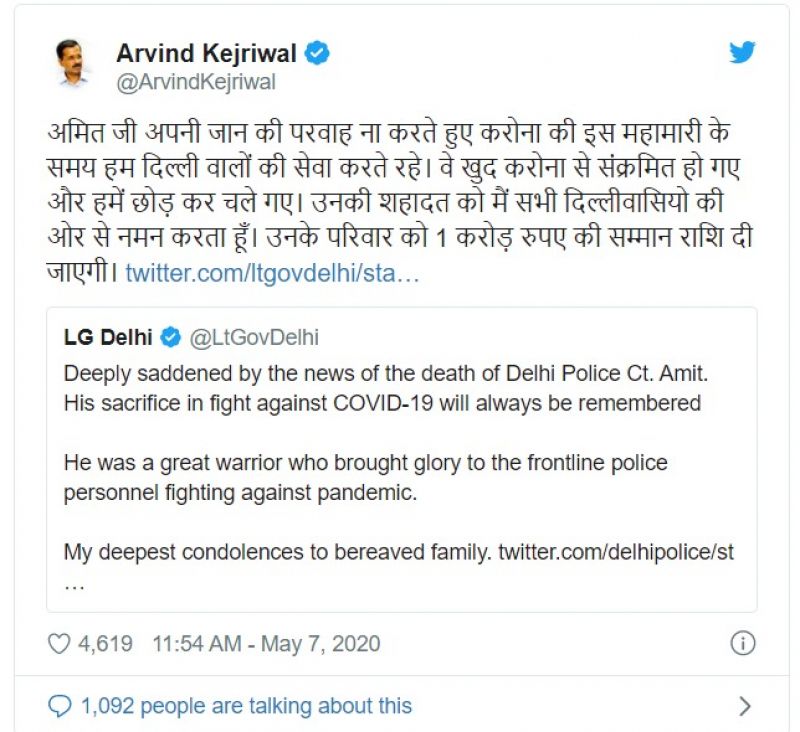The height and width of the screenshot is (732, 800).
Task: Click the "He was a great warrior" paragraph
Action: (x=365, y=478)
